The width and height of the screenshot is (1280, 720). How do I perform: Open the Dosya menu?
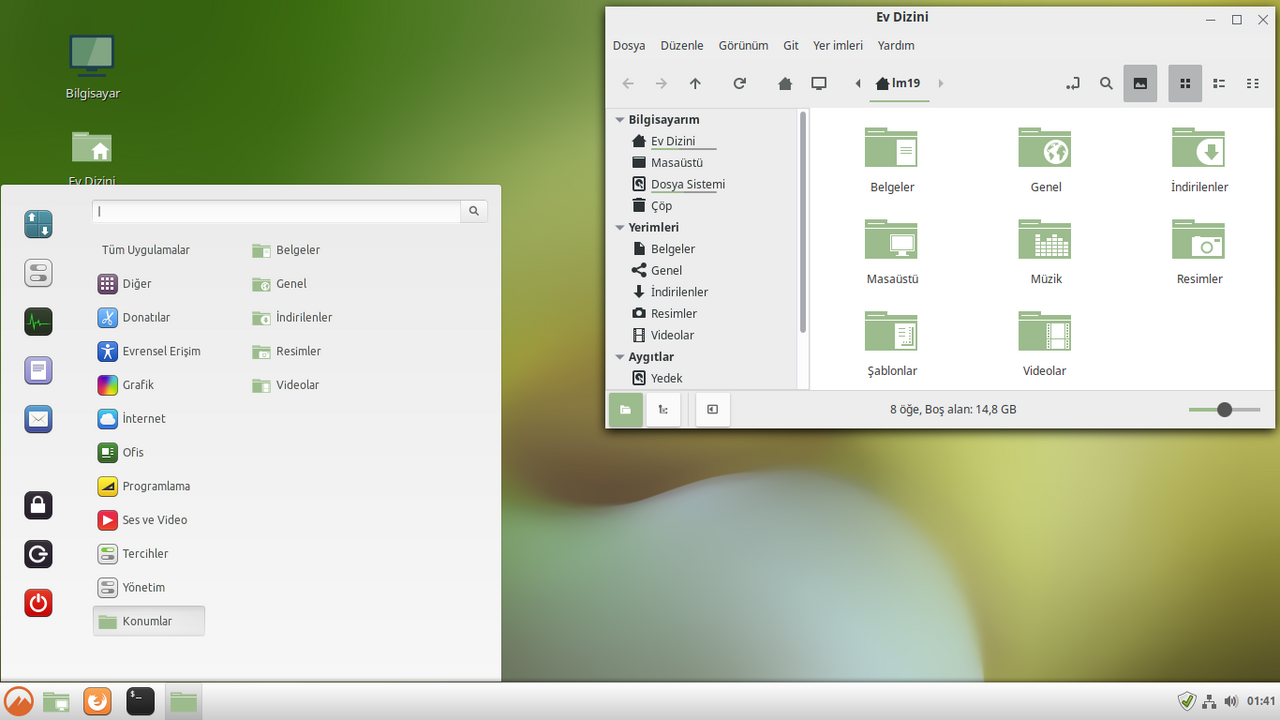[629, 46]
